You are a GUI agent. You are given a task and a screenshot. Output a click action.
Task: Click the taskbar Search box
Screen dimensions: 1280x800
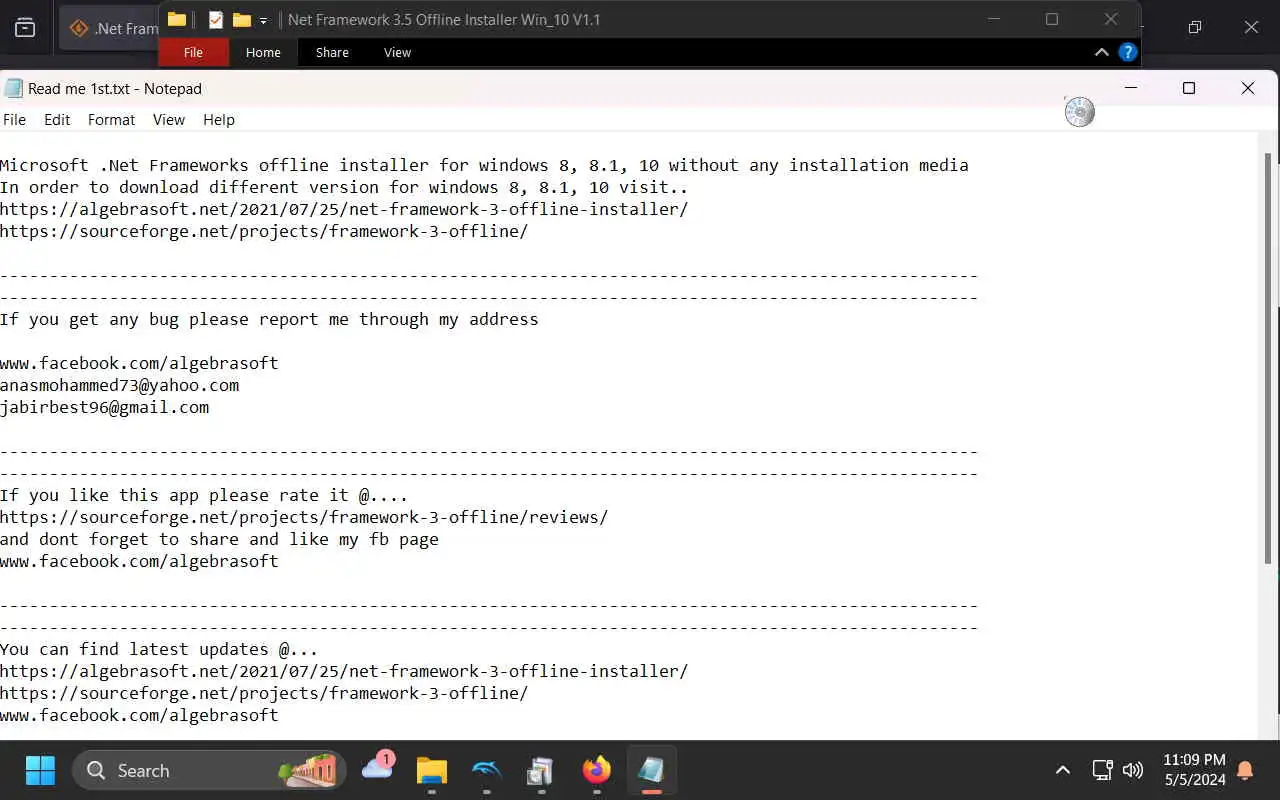[x=209, y=770]
